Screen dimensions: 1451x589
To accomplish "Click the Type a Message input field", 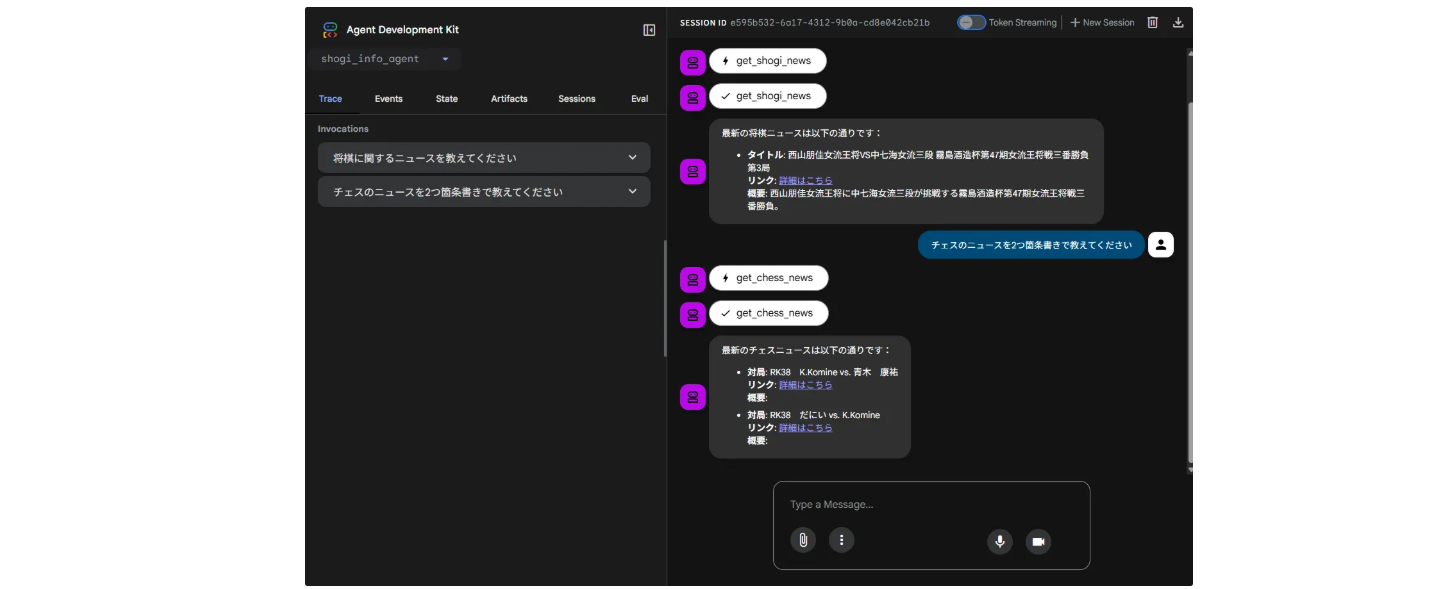I will coord(930,505).
